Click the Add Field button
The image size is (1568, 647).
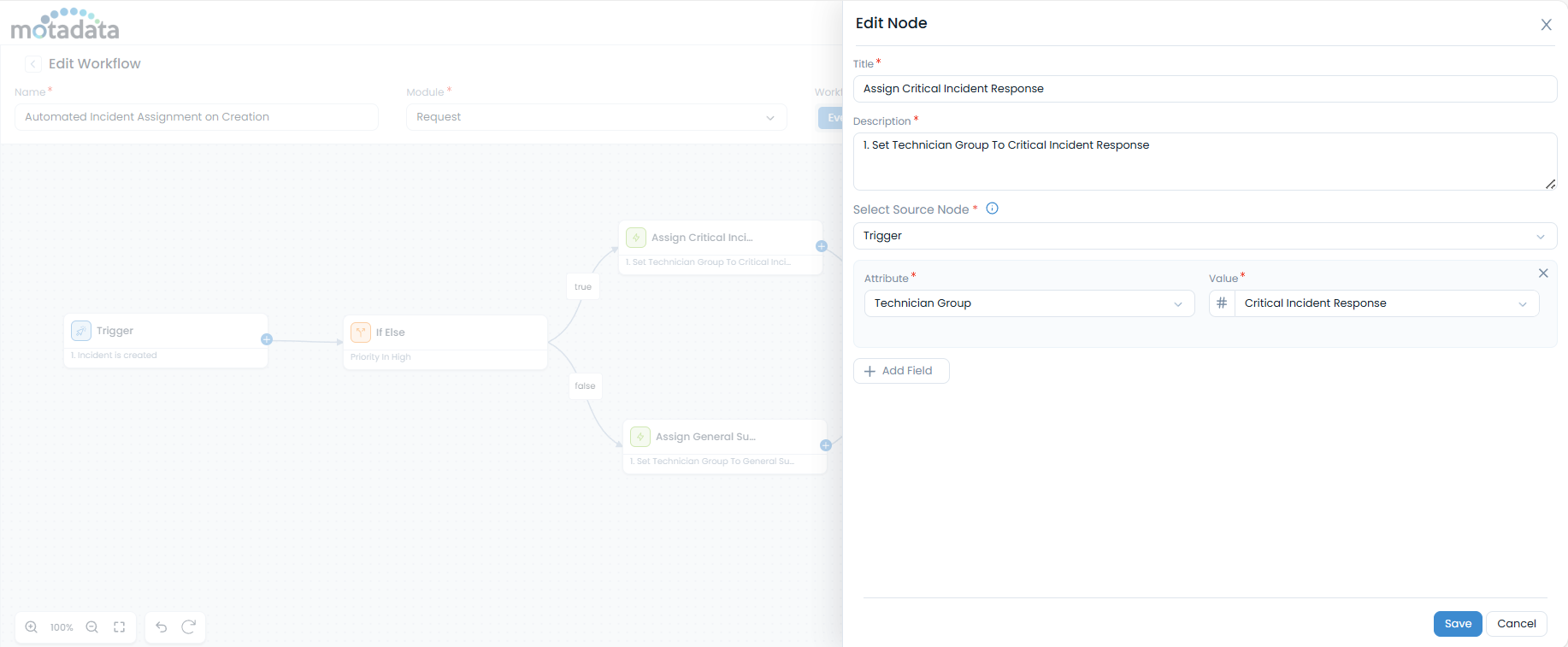coord(901,371)
